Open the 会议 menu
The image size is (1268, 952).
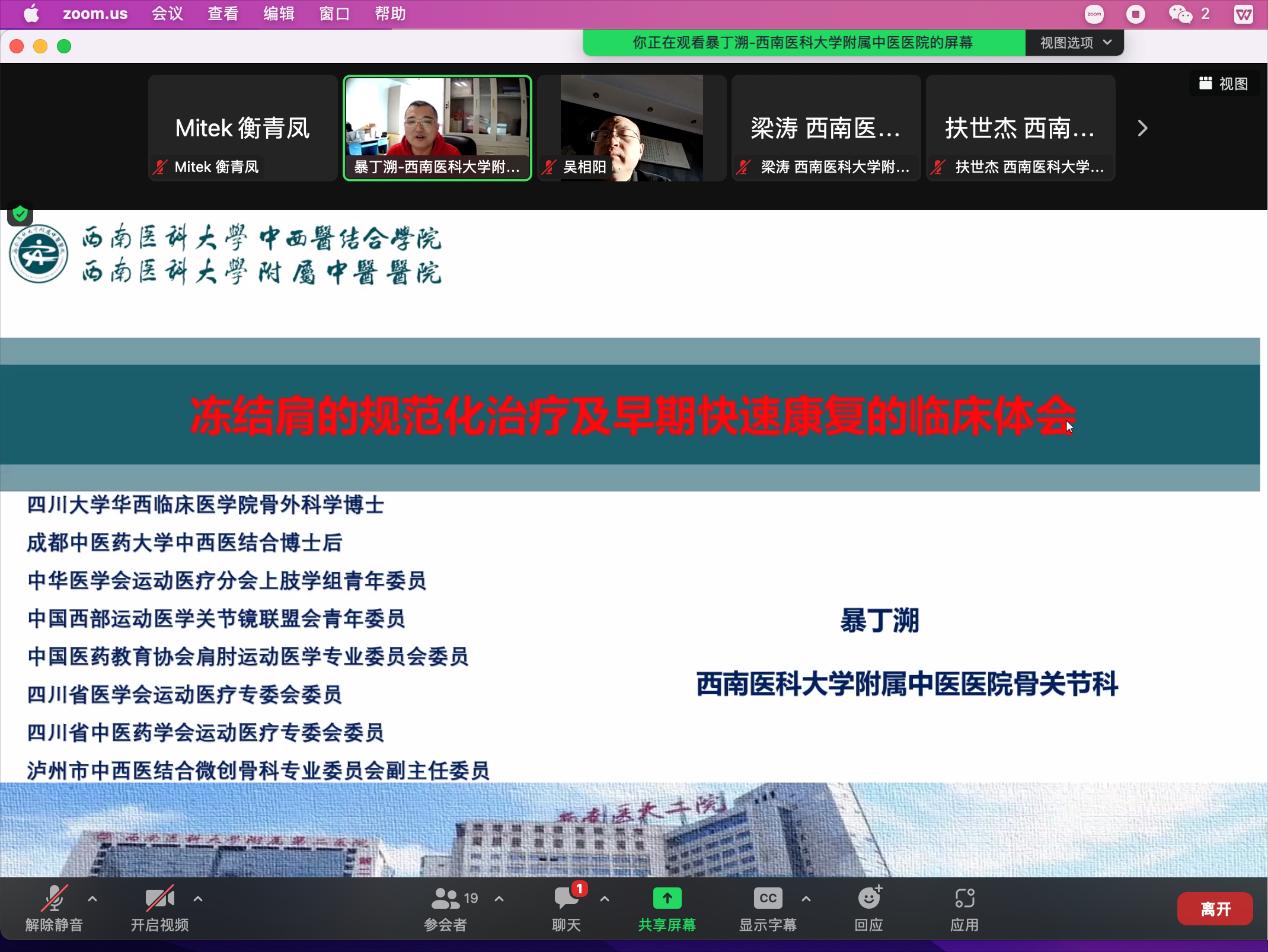coord(167,14)
